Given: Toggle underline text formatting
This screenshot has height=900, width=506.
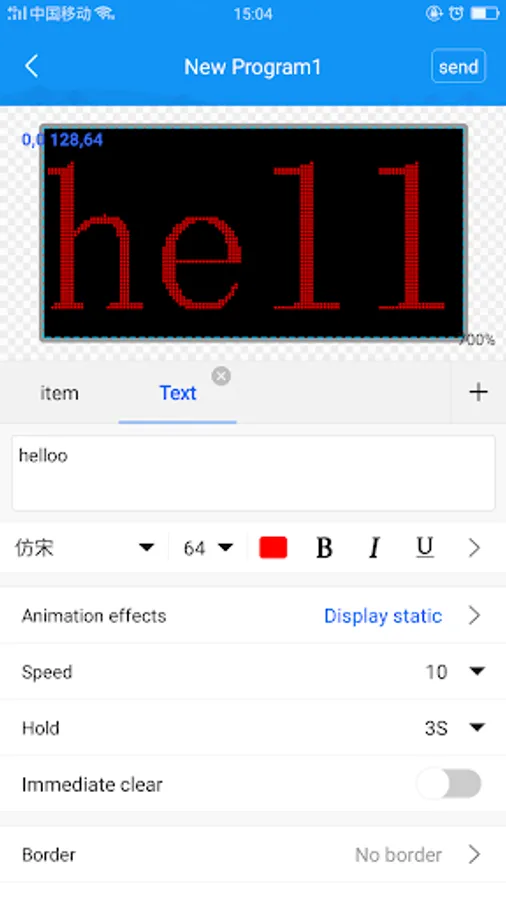Looking at the screenshot, I should point(425,548).
